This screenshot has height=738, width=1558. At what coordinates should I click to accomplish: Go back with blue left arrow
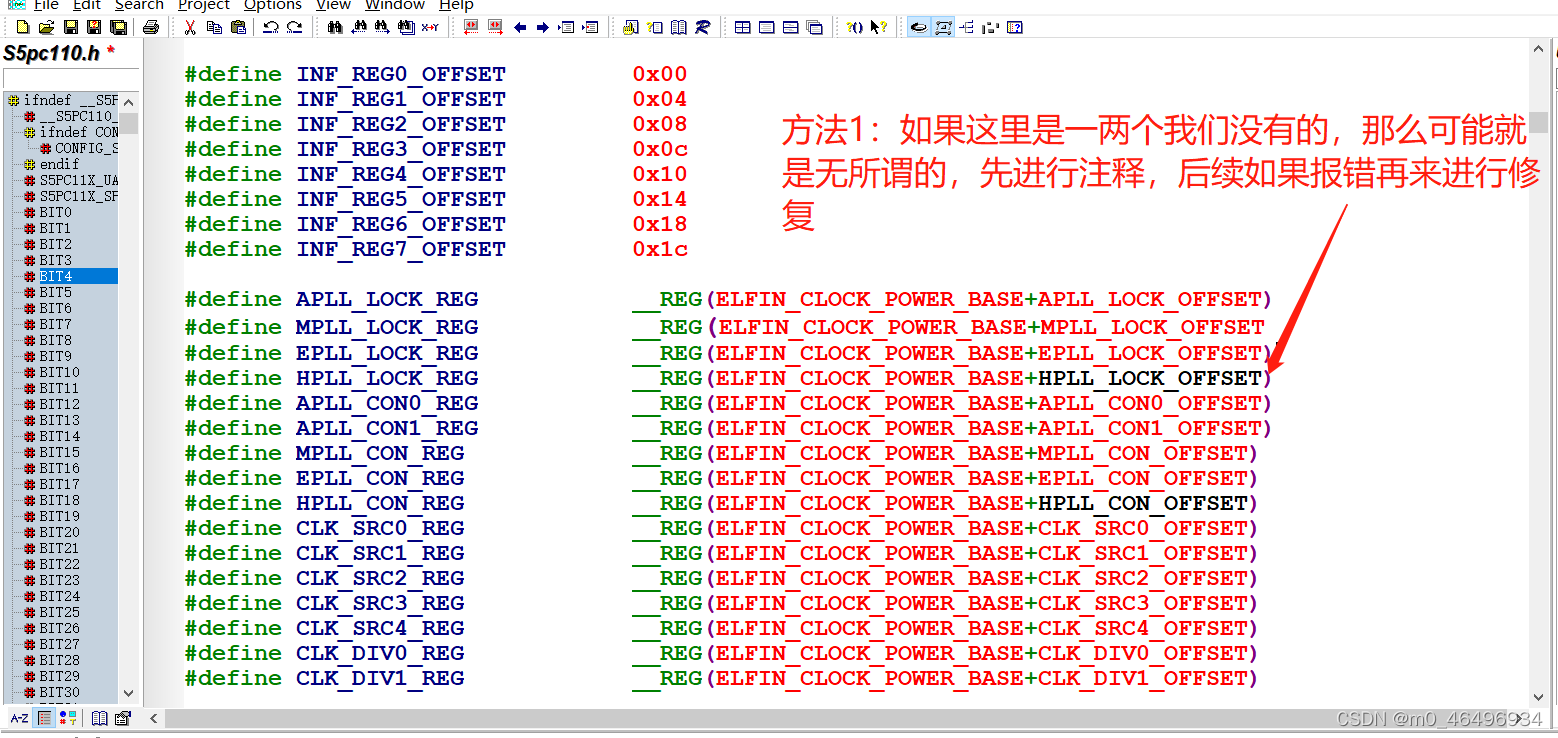(x=520, y=27)
